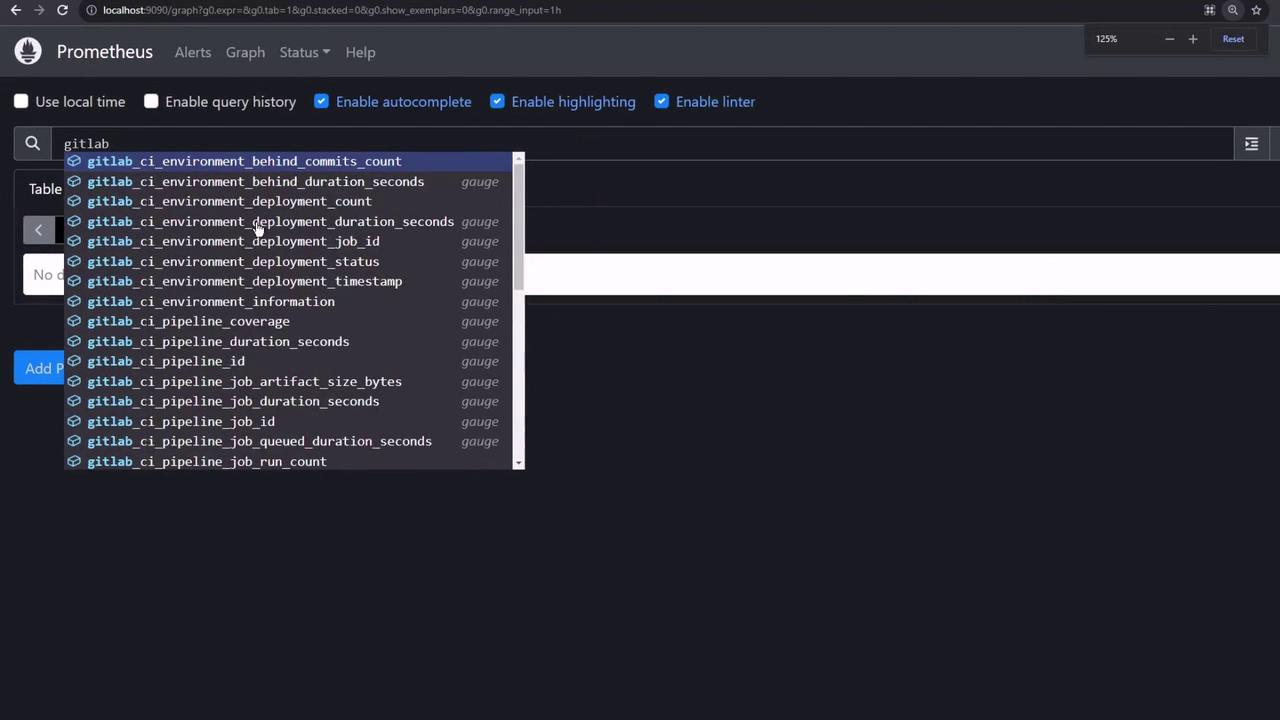The width and height of the screenshot is (1280, 720).
Task: Select the gitlab_ci_pipeline_job_id suggestion
Action: (289, 421)
